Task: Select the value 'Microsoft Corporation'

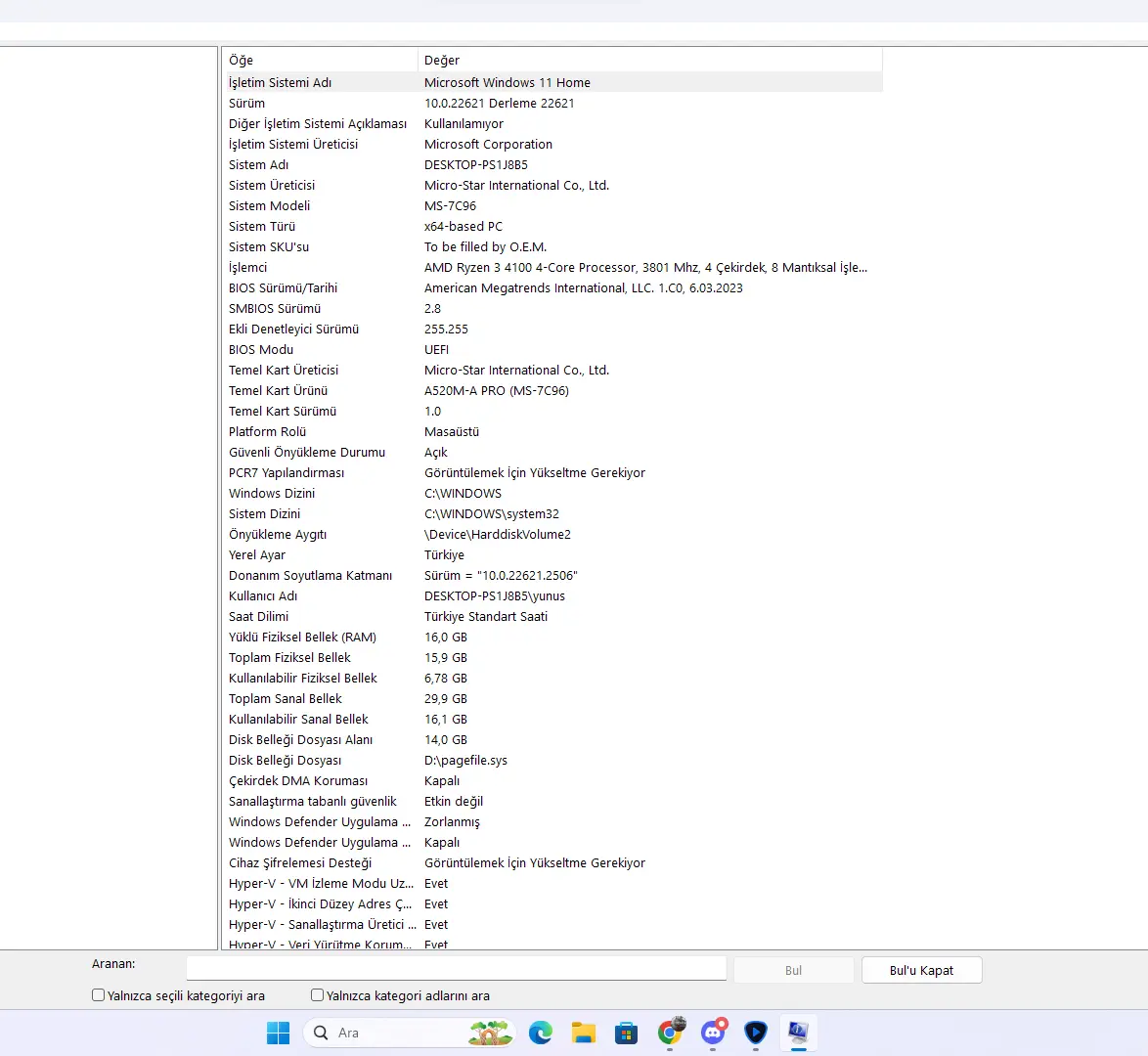Action: point(488,145)
